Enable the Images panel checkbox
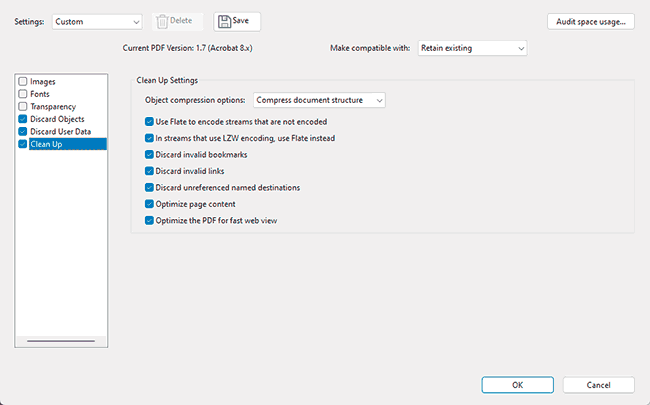The width and height of the screenshot is (650, 405). click(x=23, y=82)
